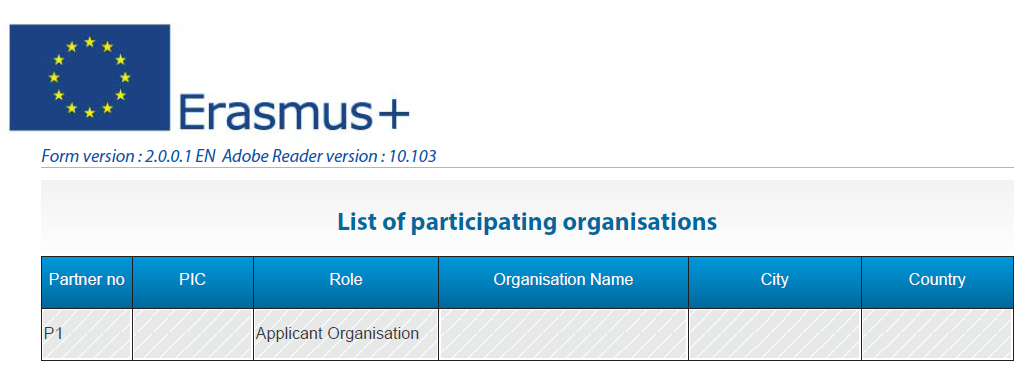Click the P1 partner number cell

coord(87,334)
